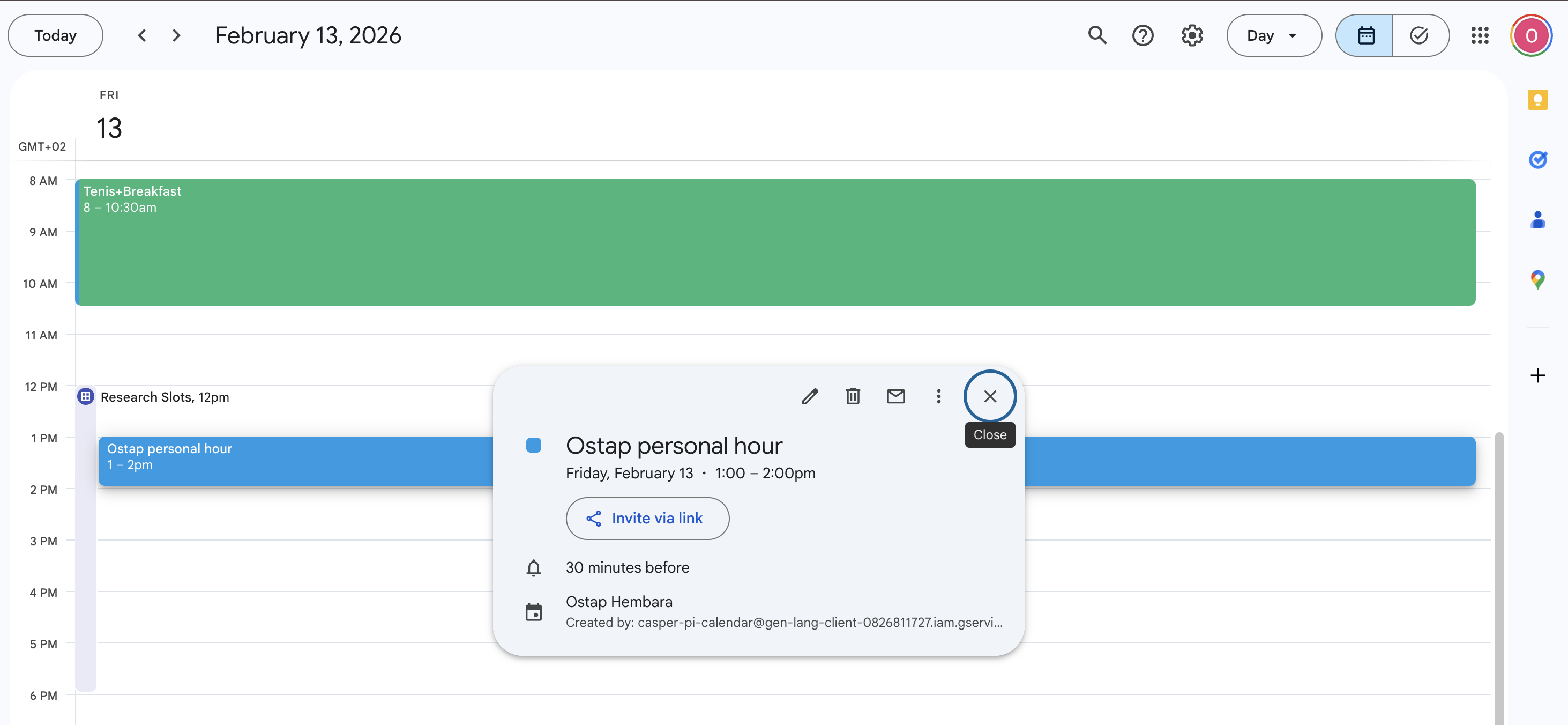Go to the previous day chevron

(x=142, y=35)
